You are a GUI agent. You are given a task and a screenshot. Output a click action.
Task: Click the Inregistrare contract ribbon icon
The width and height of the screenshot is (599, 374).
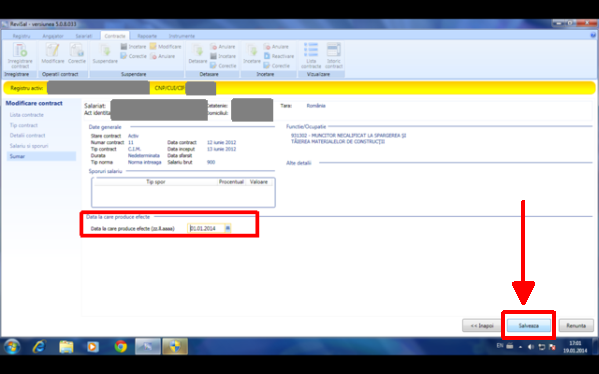click(x=20, y=55)
